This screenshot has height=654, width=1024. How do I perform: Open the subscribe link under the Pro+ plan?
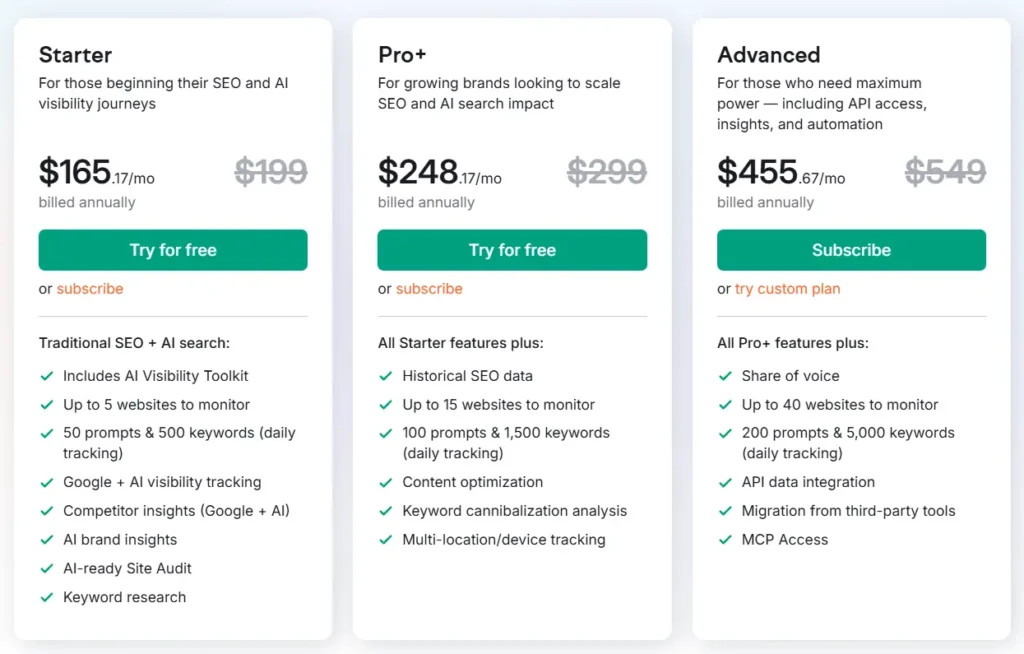(x=429, y=289)
